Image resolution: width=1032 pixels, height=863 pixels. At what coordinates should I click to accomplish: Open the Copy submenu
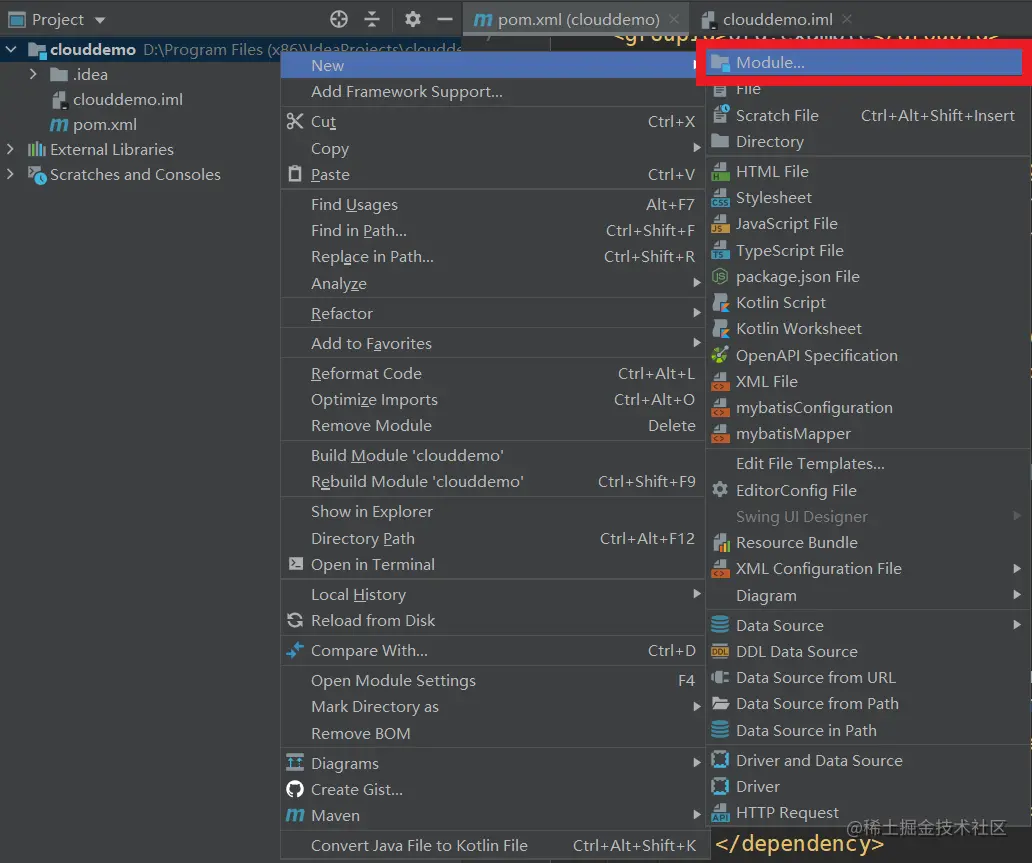490,148
